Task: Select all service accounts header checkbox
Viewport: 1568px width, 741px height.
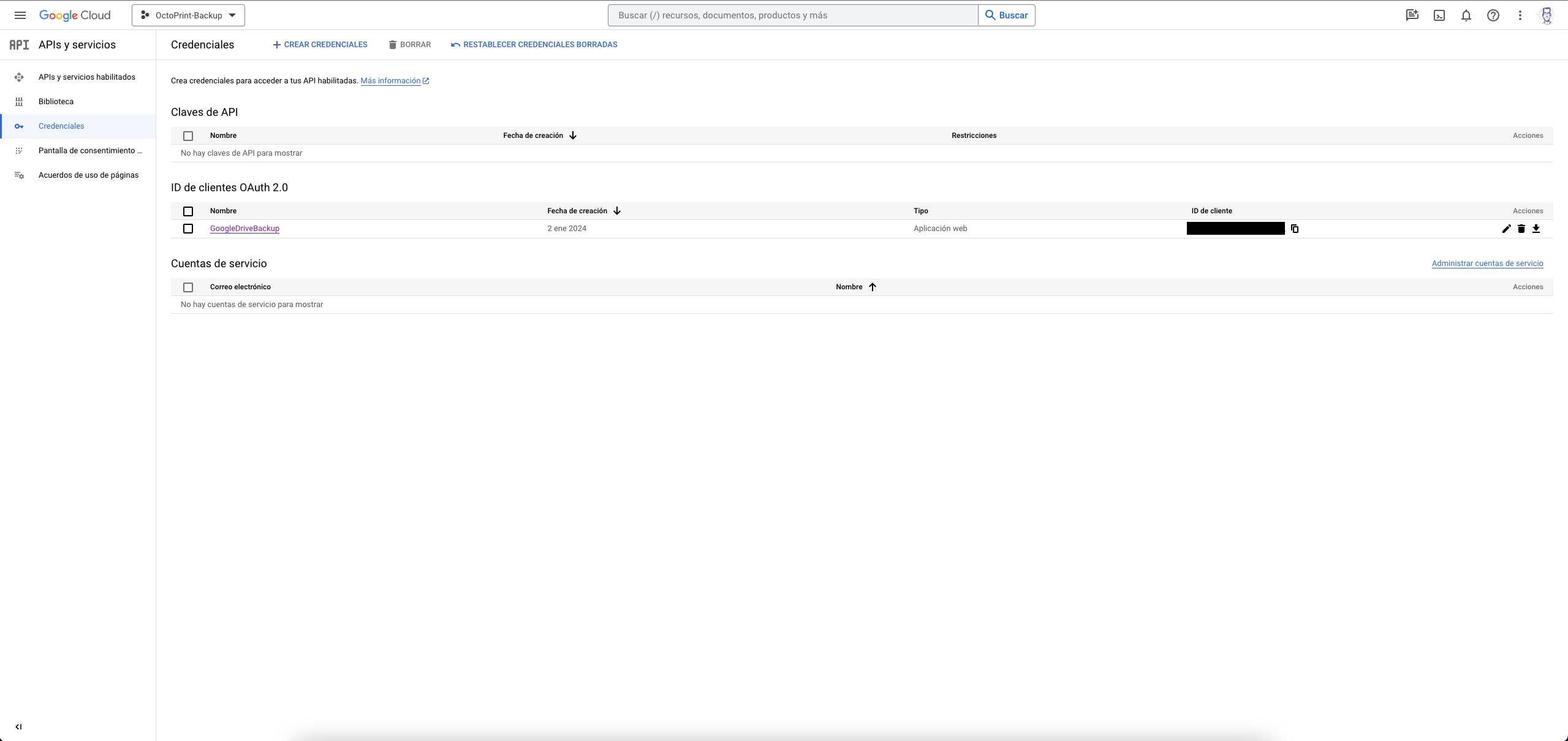Action: pos(188,287)
